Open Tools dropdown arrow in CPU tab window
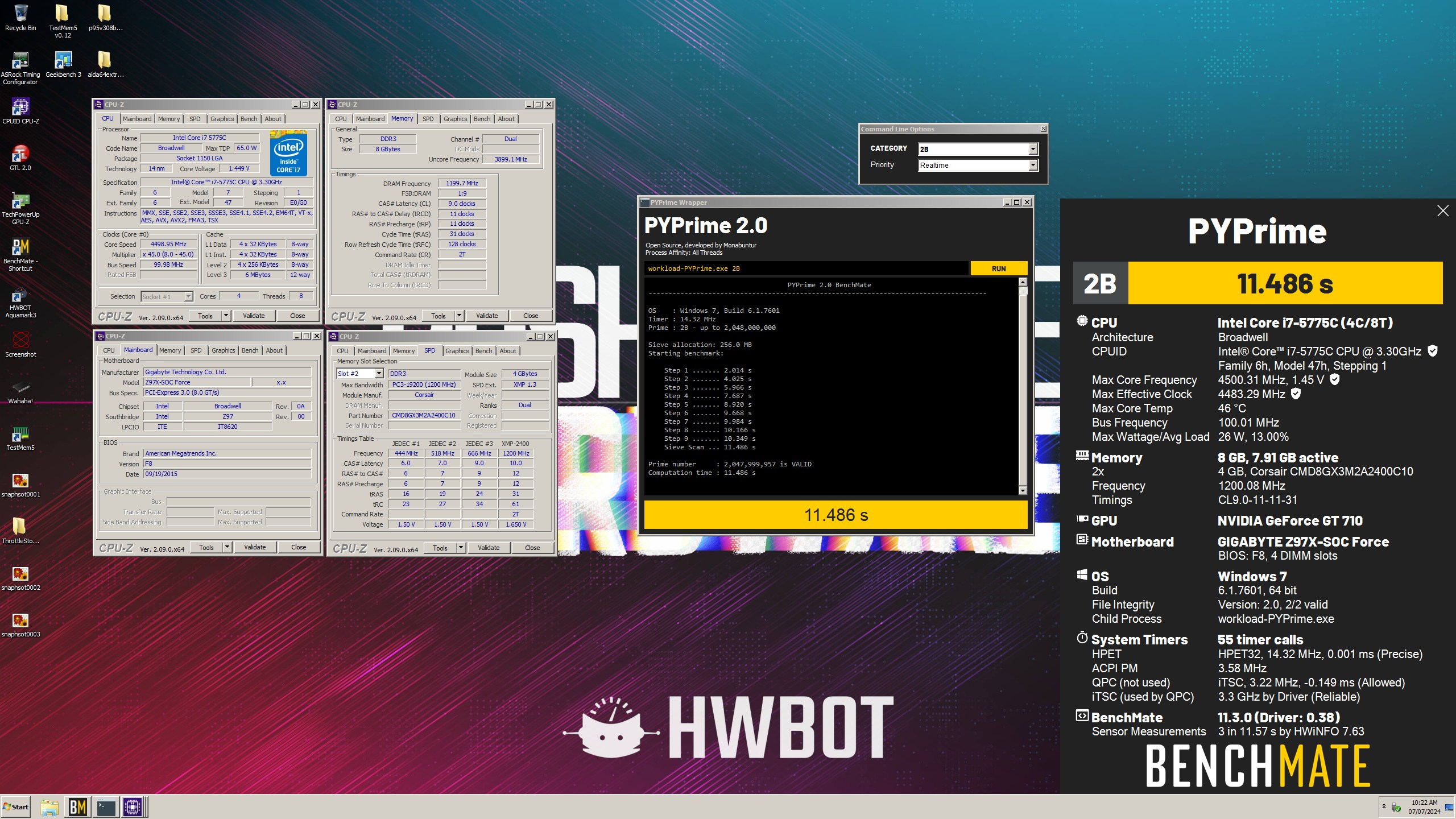 coord(226,316)
